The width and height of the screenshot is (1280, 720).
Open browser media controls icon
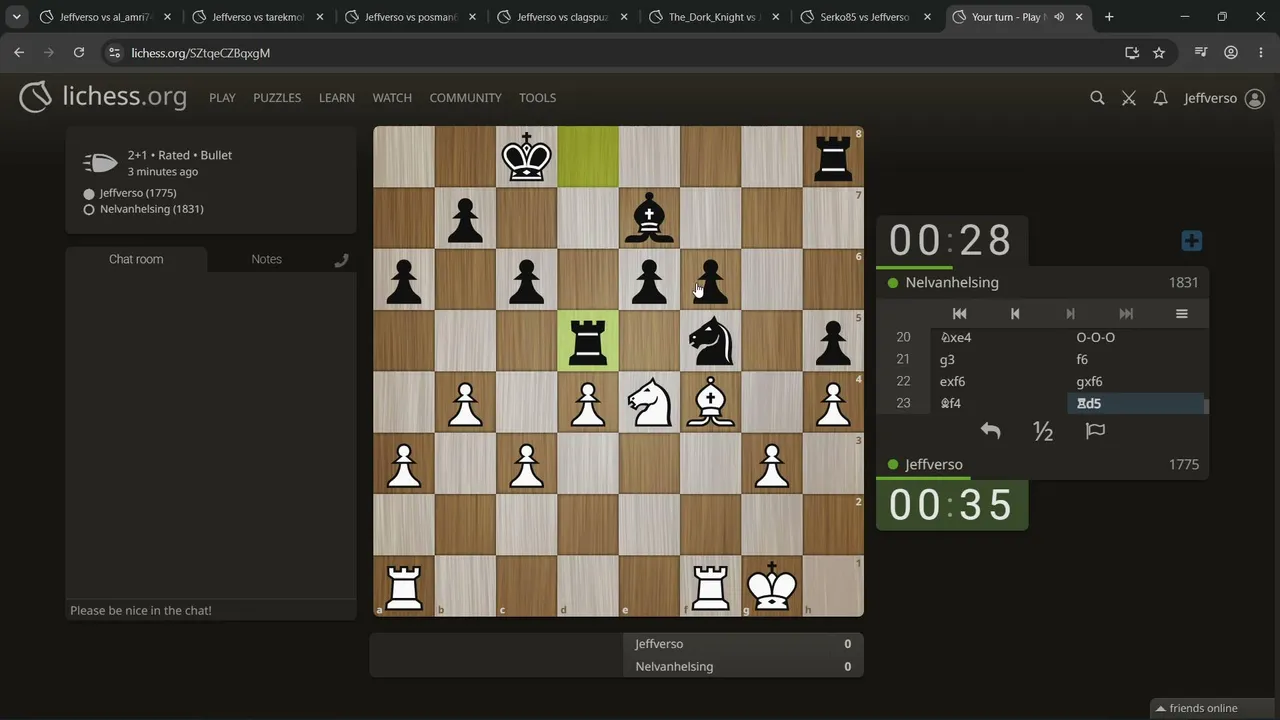tap(1203, 53)
